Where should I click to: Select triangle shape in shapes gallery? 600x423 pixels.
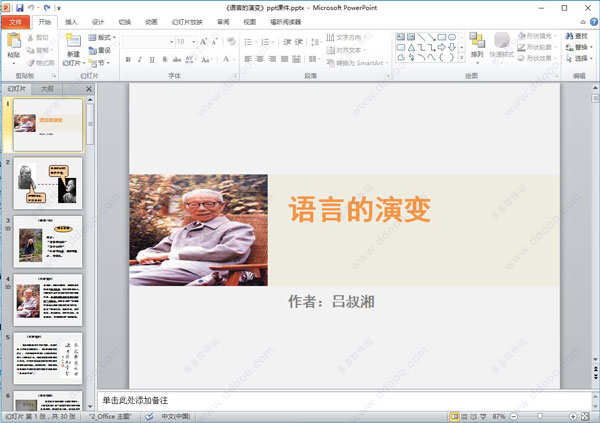click(411, 47)
